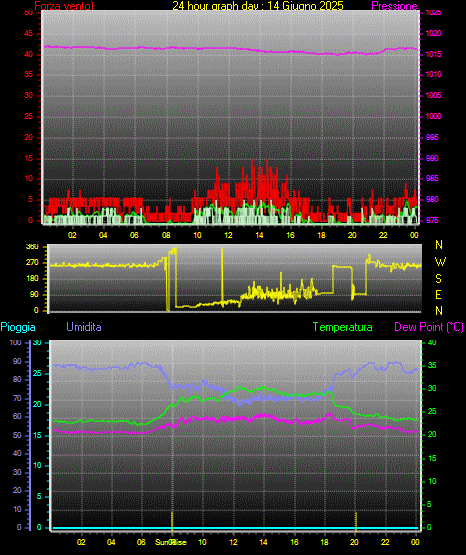
Task: Click the 180 value on wind direction axis
Action: pyautogui.click(x=32, y=279)
